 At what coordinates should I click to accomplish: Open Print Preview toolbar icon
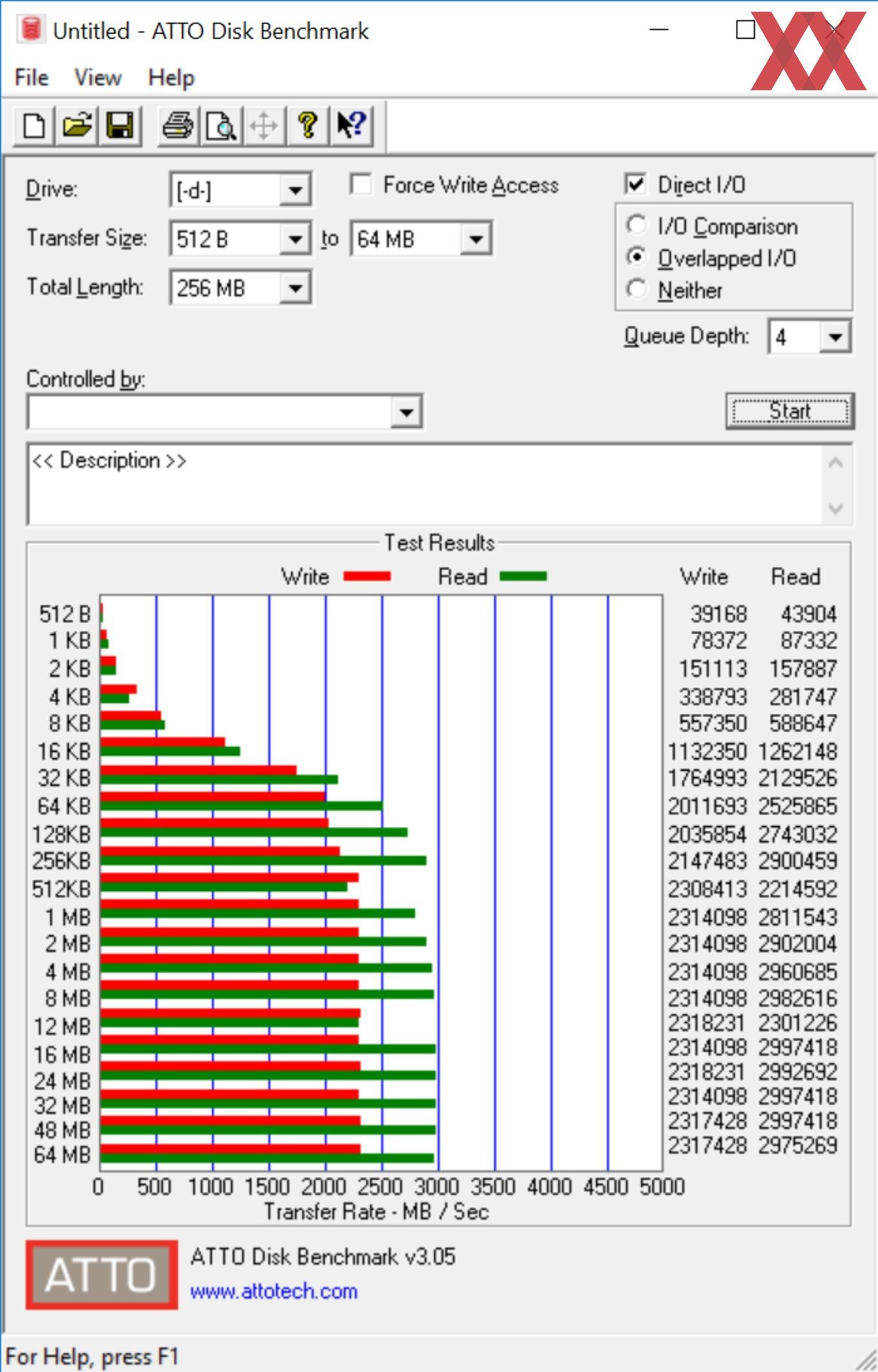pyautogui.click(x=221, y=125)
